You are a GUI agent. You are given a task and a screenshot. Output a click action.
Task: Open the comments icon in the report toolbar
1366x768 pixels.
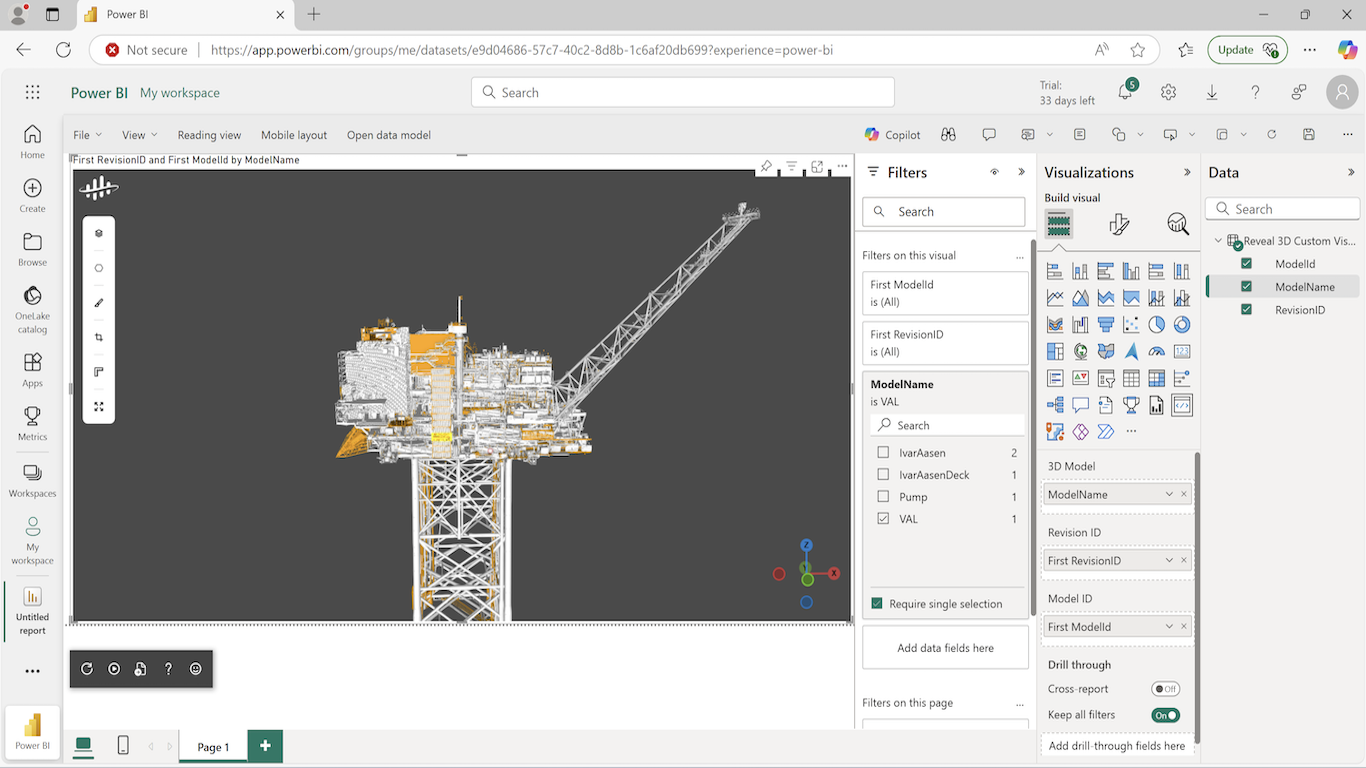point(989,134)
